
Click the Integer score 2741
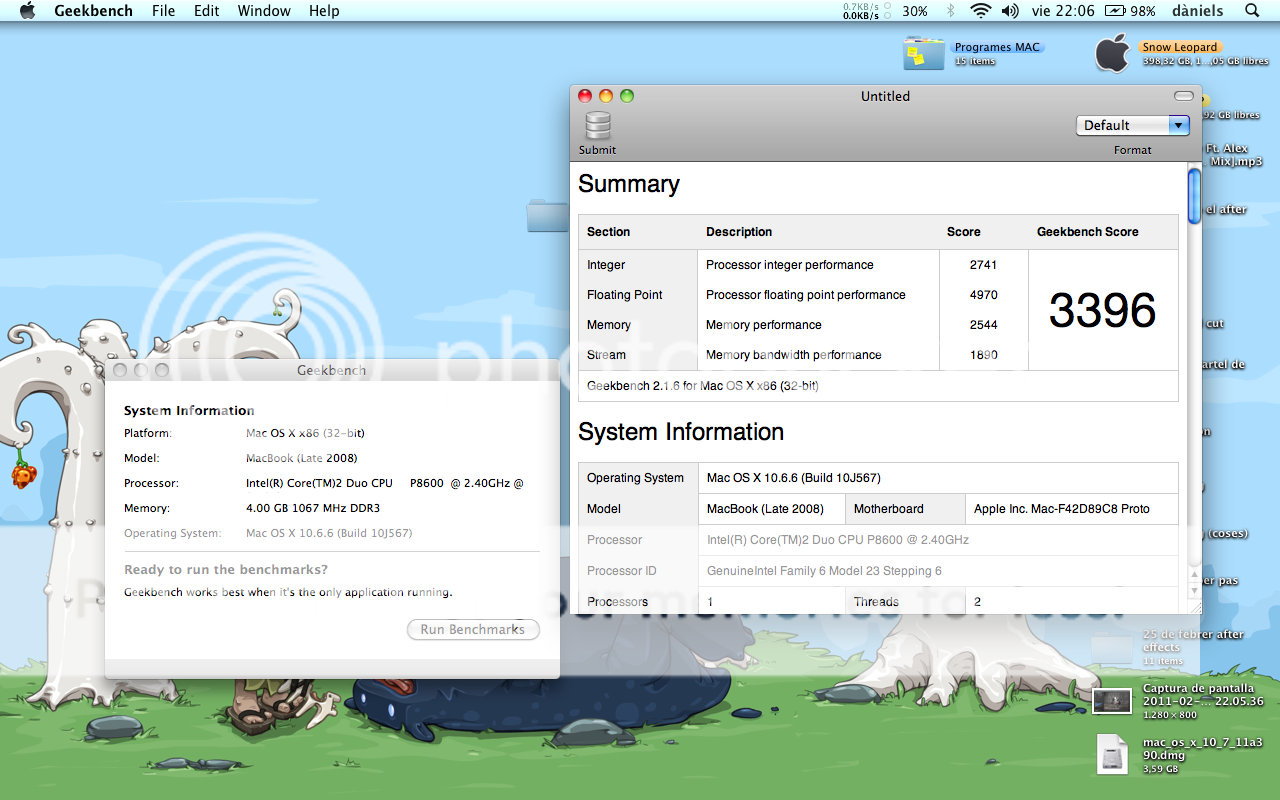point(983,265)
